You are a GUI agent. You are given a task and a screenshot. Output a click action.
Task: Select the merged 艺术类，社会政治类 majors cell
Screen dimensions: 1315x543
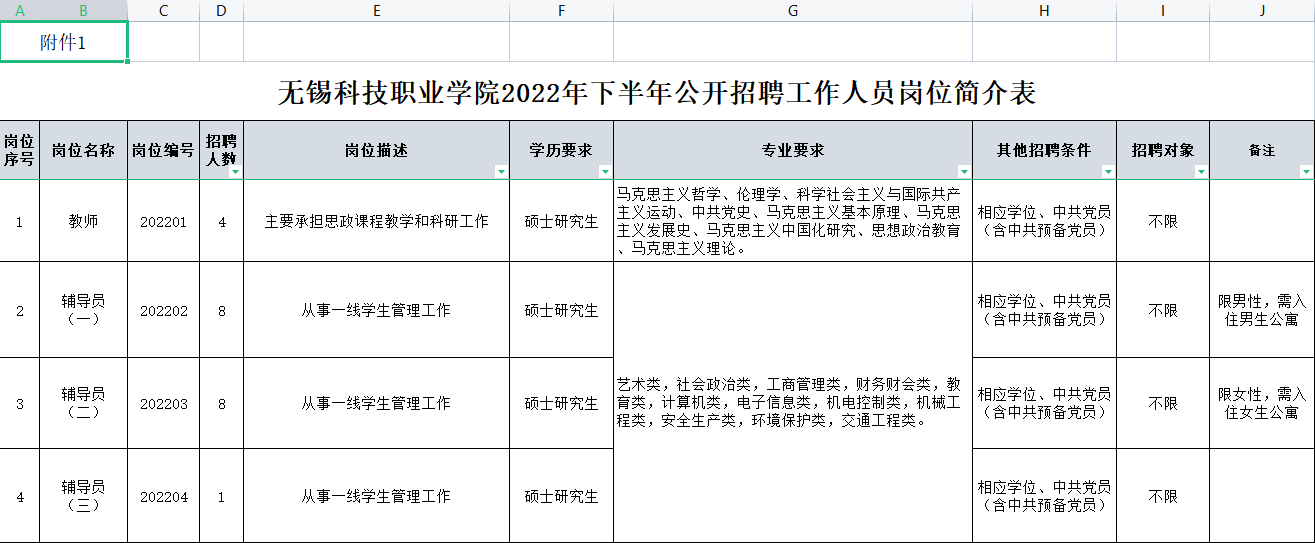click(x=793, y=402)
